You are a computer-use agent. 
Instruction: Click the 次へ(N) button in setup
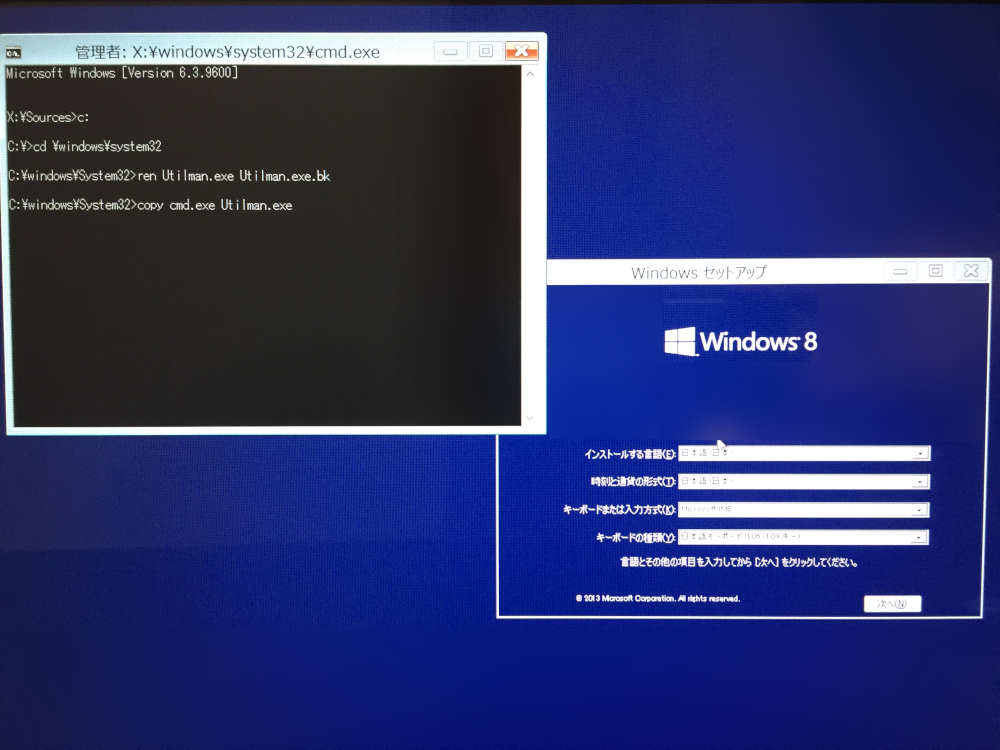(892, 604)
